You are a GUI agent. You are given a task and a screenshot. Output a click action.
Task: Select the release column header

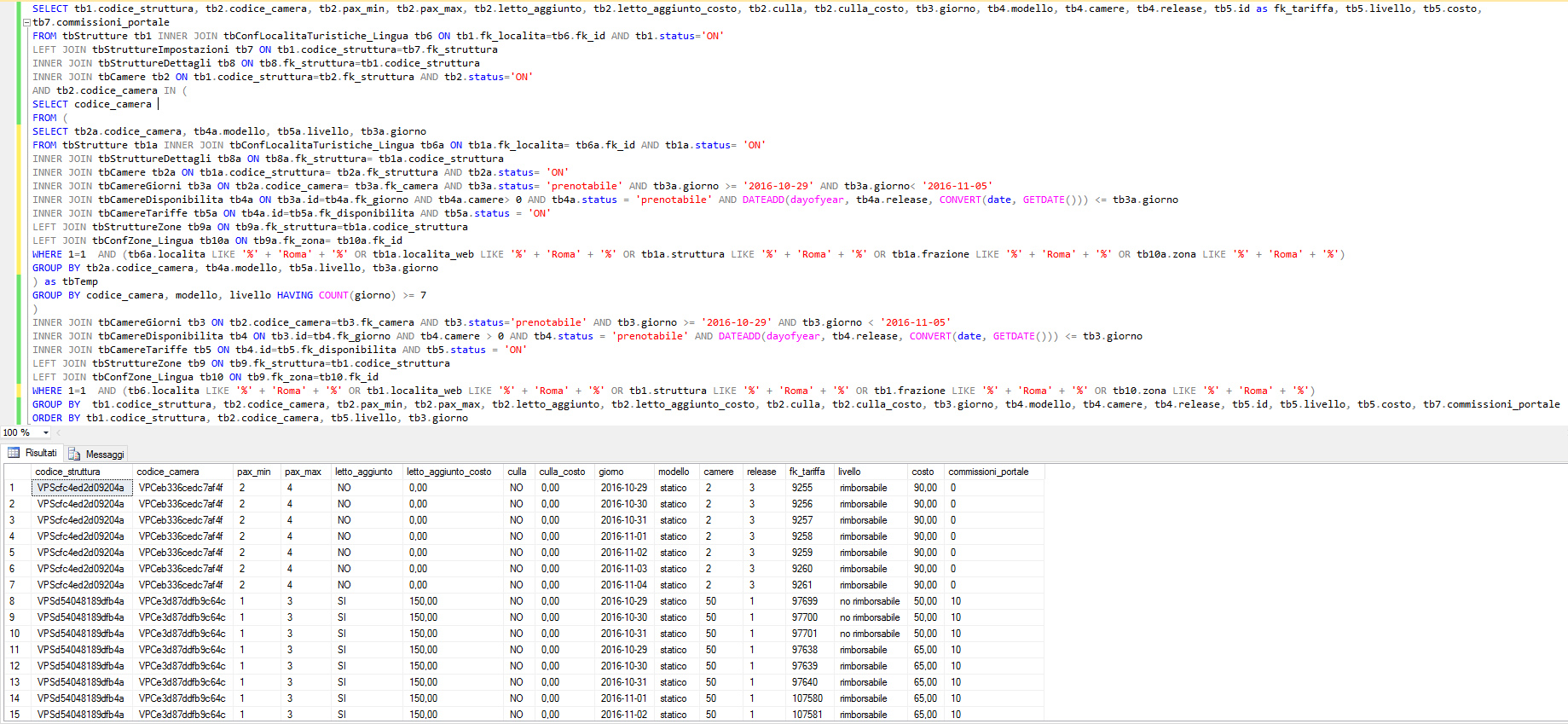[764, 472]
